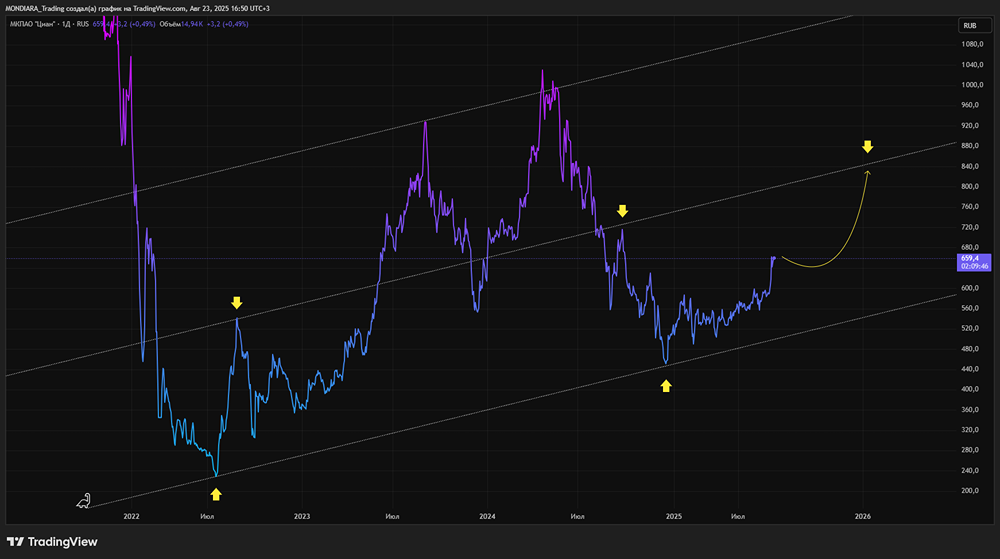Select the yellow down arrow above the autumn 2024 peak
Viewport: 1000px width, 559px height.
click(622, 211)
